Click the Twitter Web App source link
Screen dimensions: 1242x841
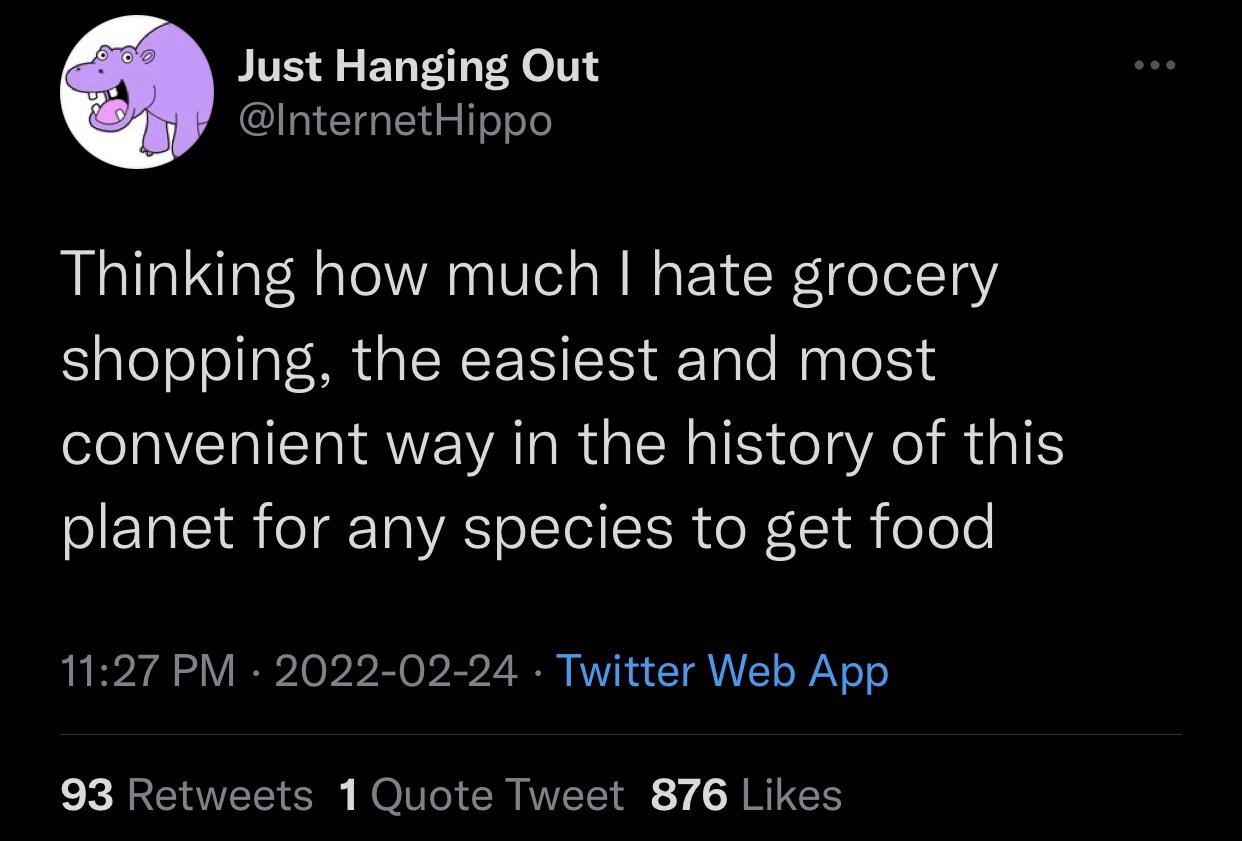pos(722,672)
